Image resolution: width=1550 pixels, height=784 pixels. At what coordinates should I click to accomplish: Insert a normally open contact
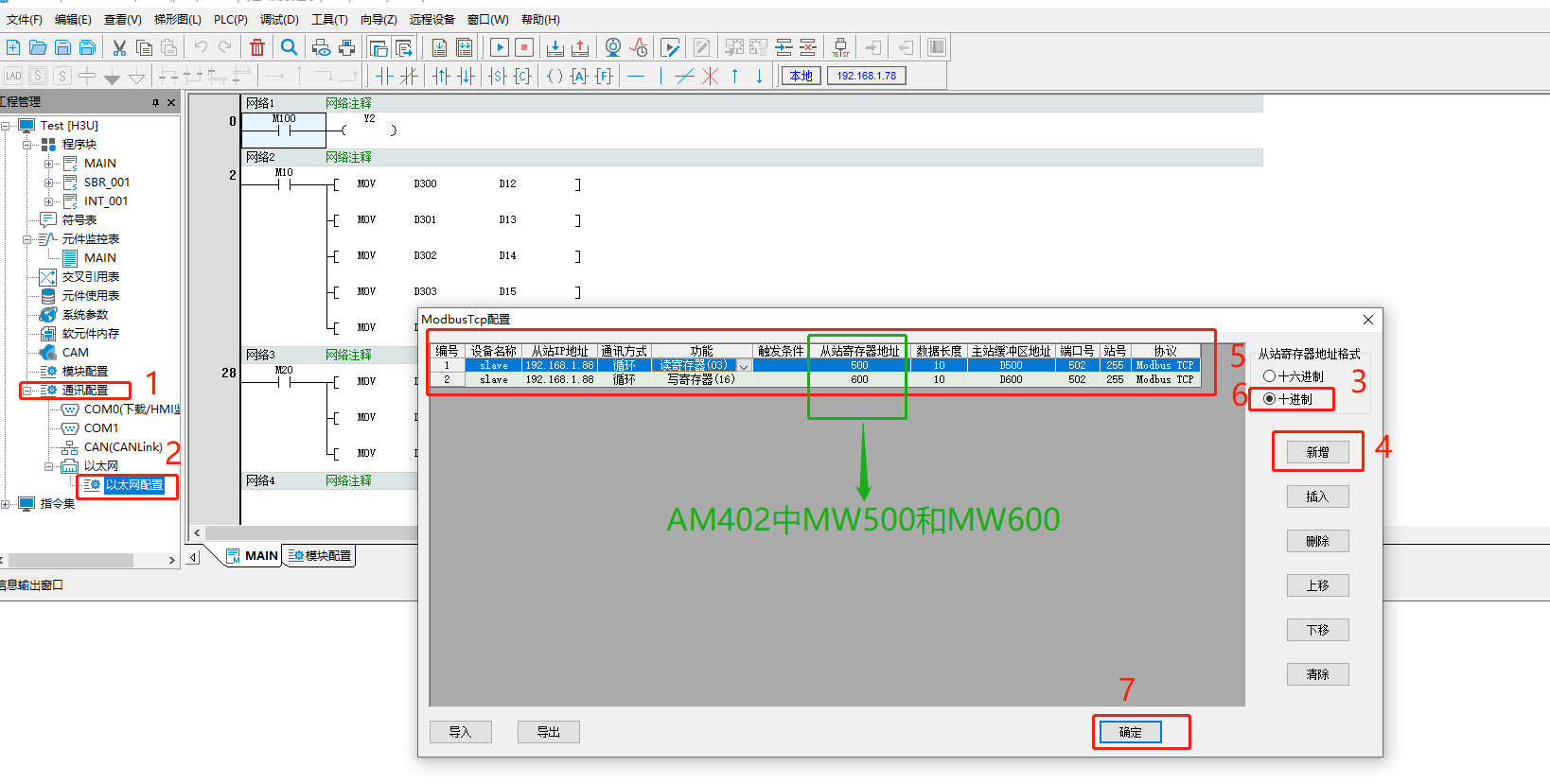384,77
